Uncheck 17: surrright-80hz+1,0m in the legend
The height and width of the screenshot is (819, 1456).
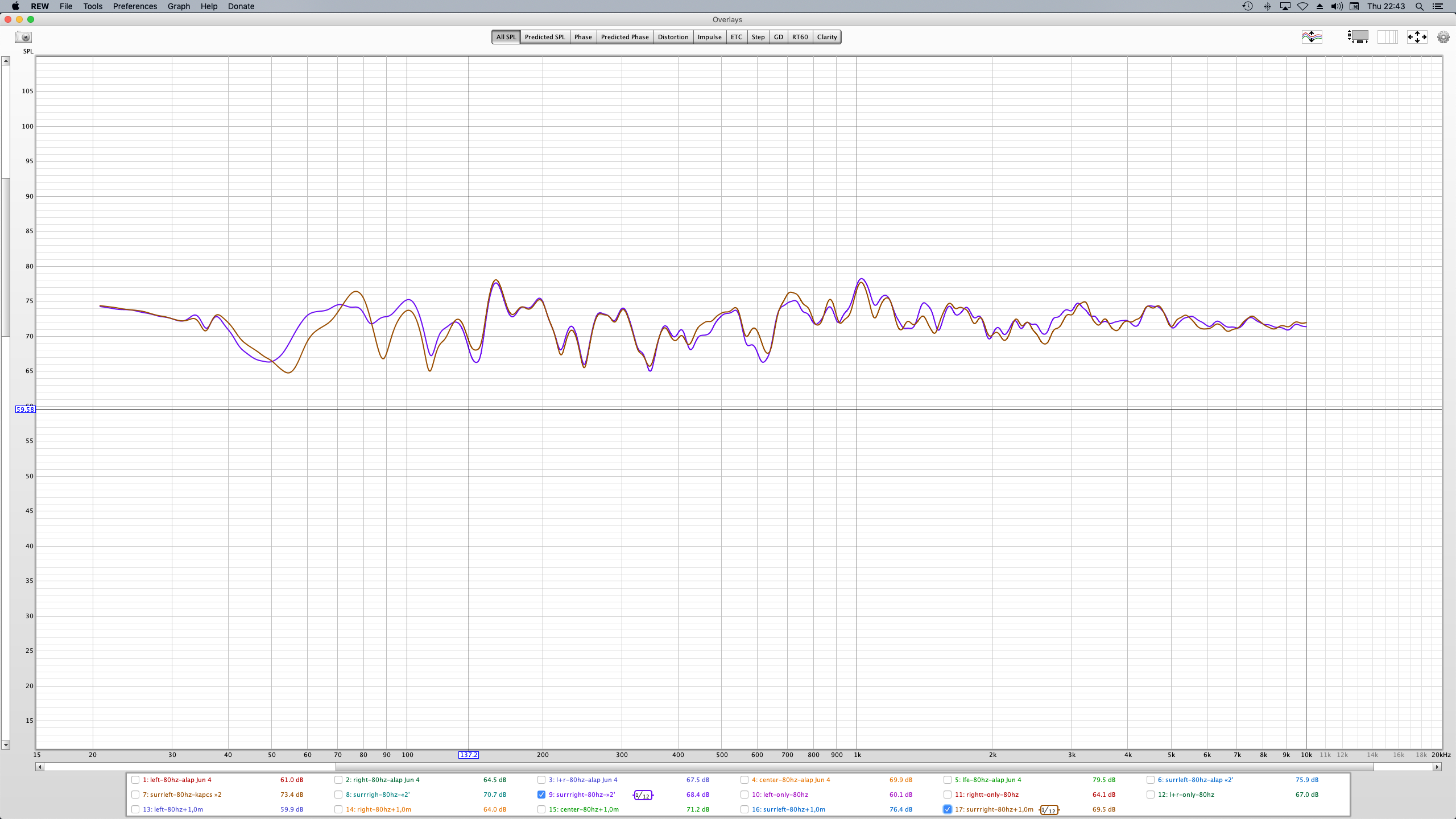946,809
